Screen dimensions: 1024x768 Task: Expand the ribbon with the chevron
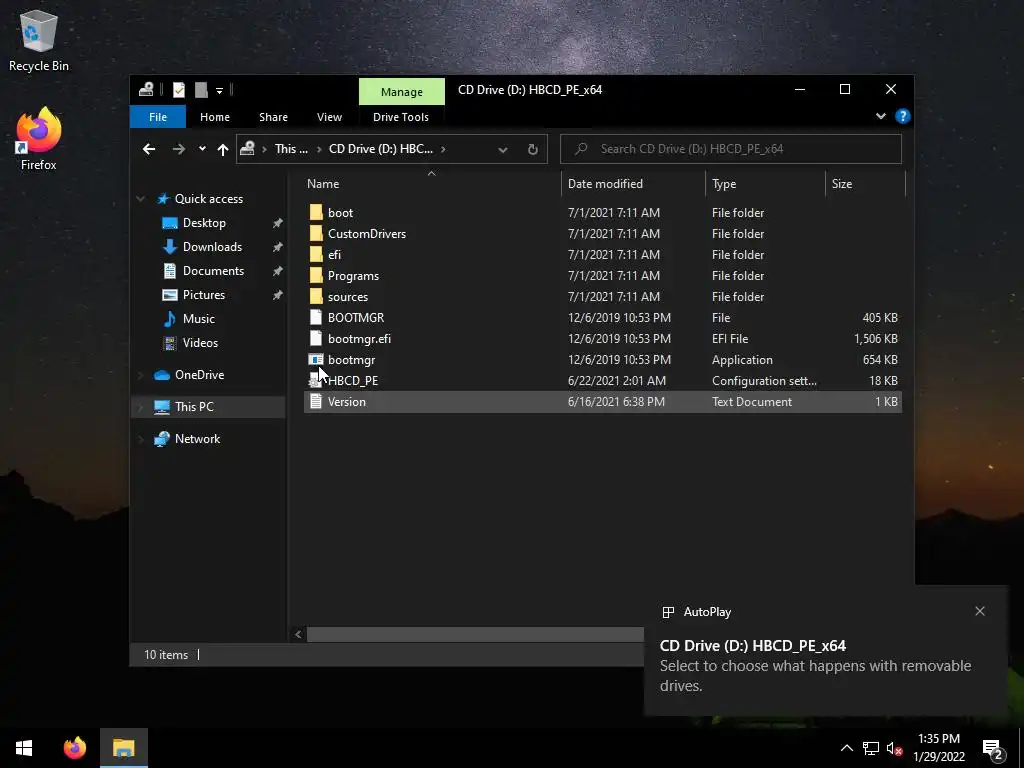click(881, 116)
